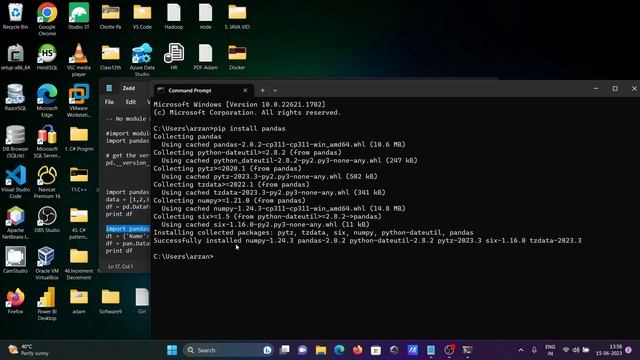640x360 pixels.
Task: Open HeidiSQL desktop shortcut
Action: click(x=47, y=57)
